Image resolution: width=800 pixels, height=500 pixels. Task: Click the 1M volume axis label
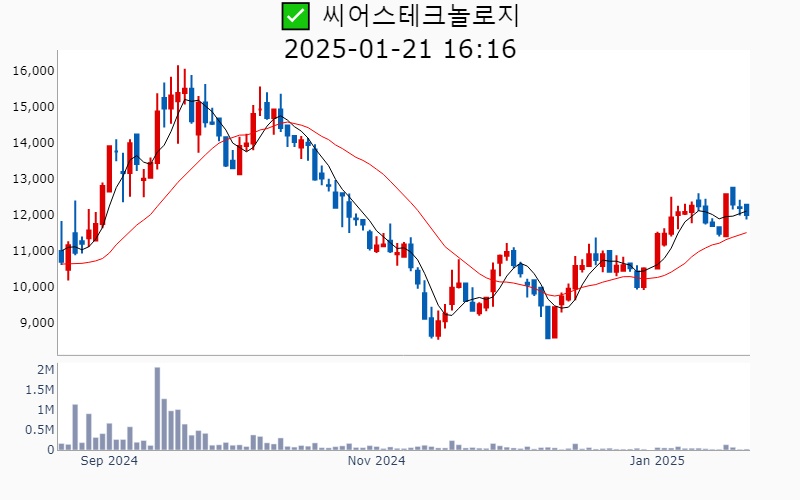[45, 410]
